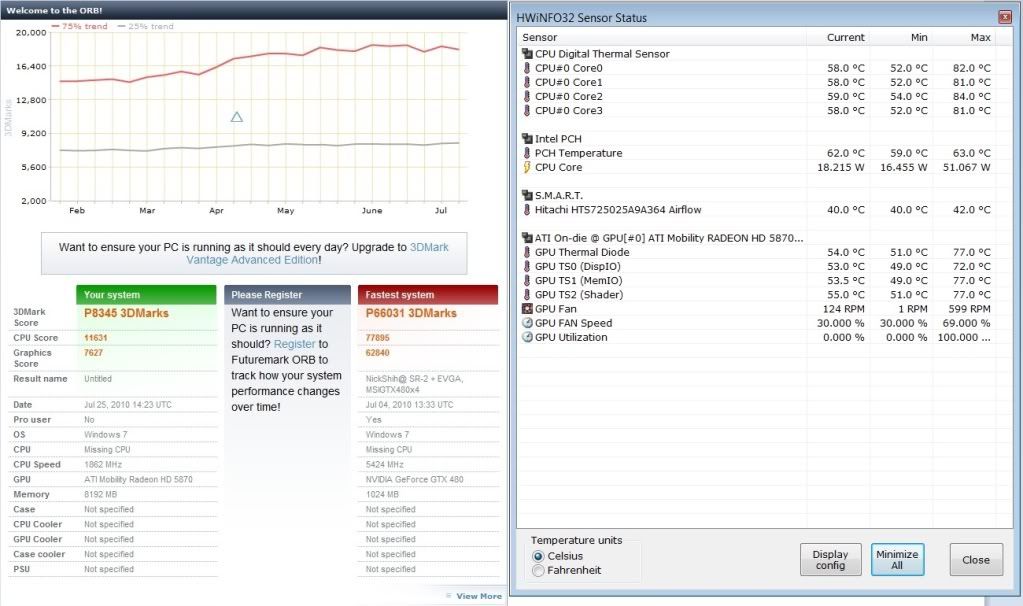The height and width of the screenshot is (606, 1023).
Task: Click the P66031 3DMarks score
Action: pyautogui.click(x=411, y=313)
